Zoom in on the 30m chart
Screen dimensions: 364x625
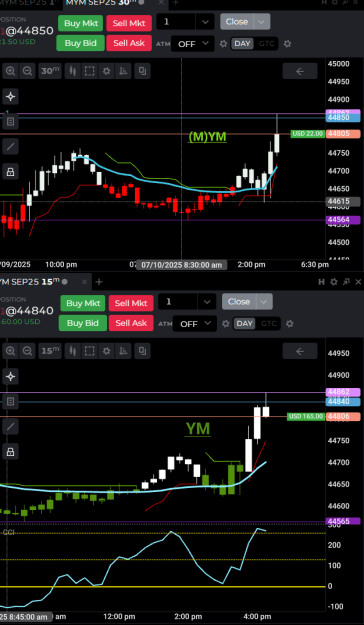(10, 71)
